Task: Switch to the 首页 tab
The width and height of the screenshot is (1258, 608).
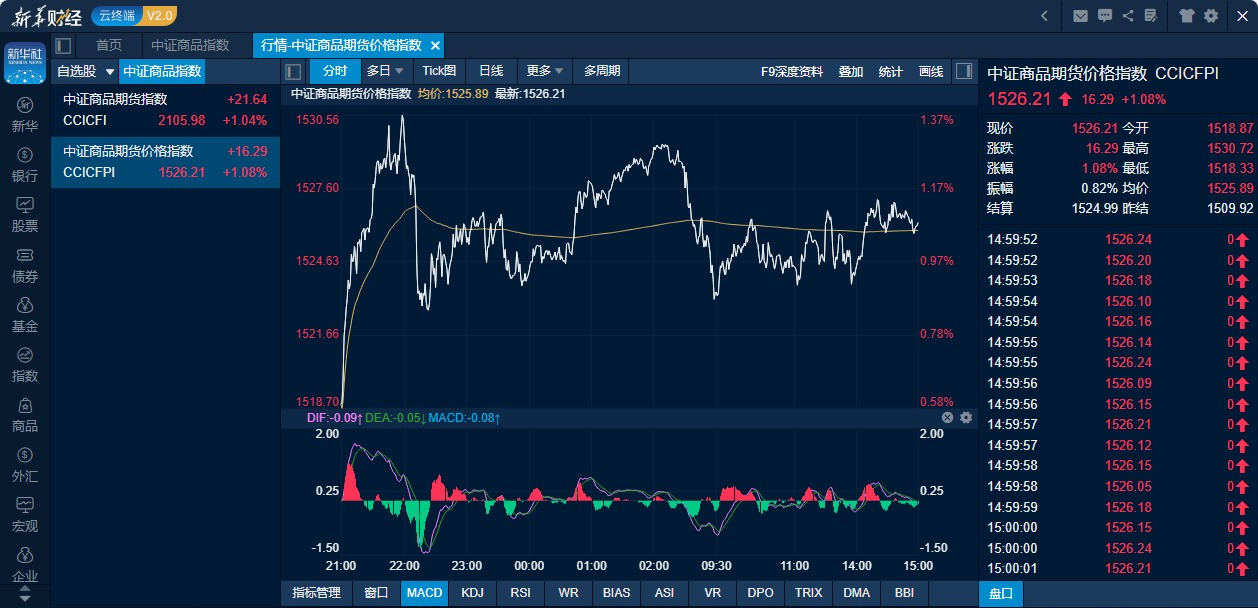Action: point(109,45)
